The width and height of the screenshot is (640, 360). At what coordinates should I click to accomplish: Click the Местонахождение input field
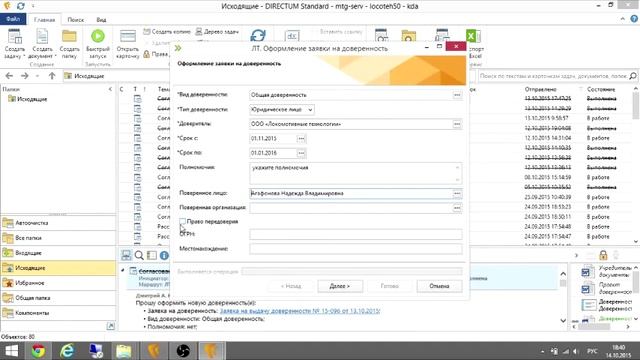(x=356, y=249)
